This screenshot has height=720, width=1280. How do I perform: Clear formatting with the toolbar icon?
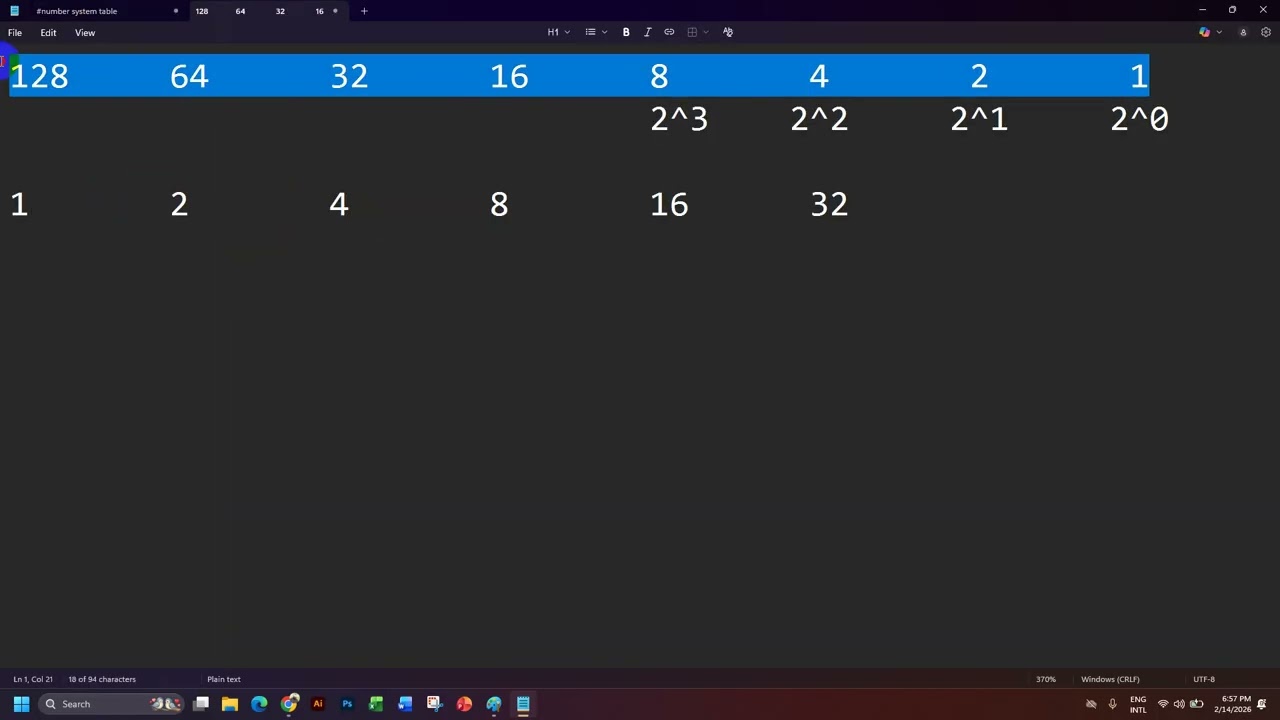(728, 32)
